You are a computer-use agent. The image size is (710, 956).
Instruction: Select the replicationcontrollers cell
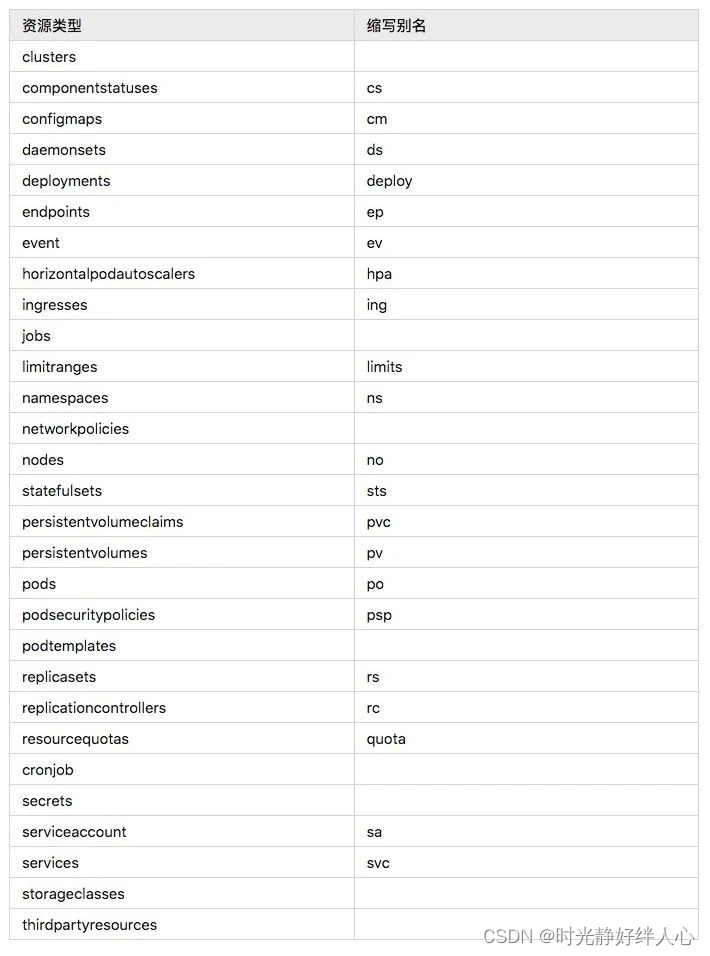pyautogui.click(x=94, y=708)
